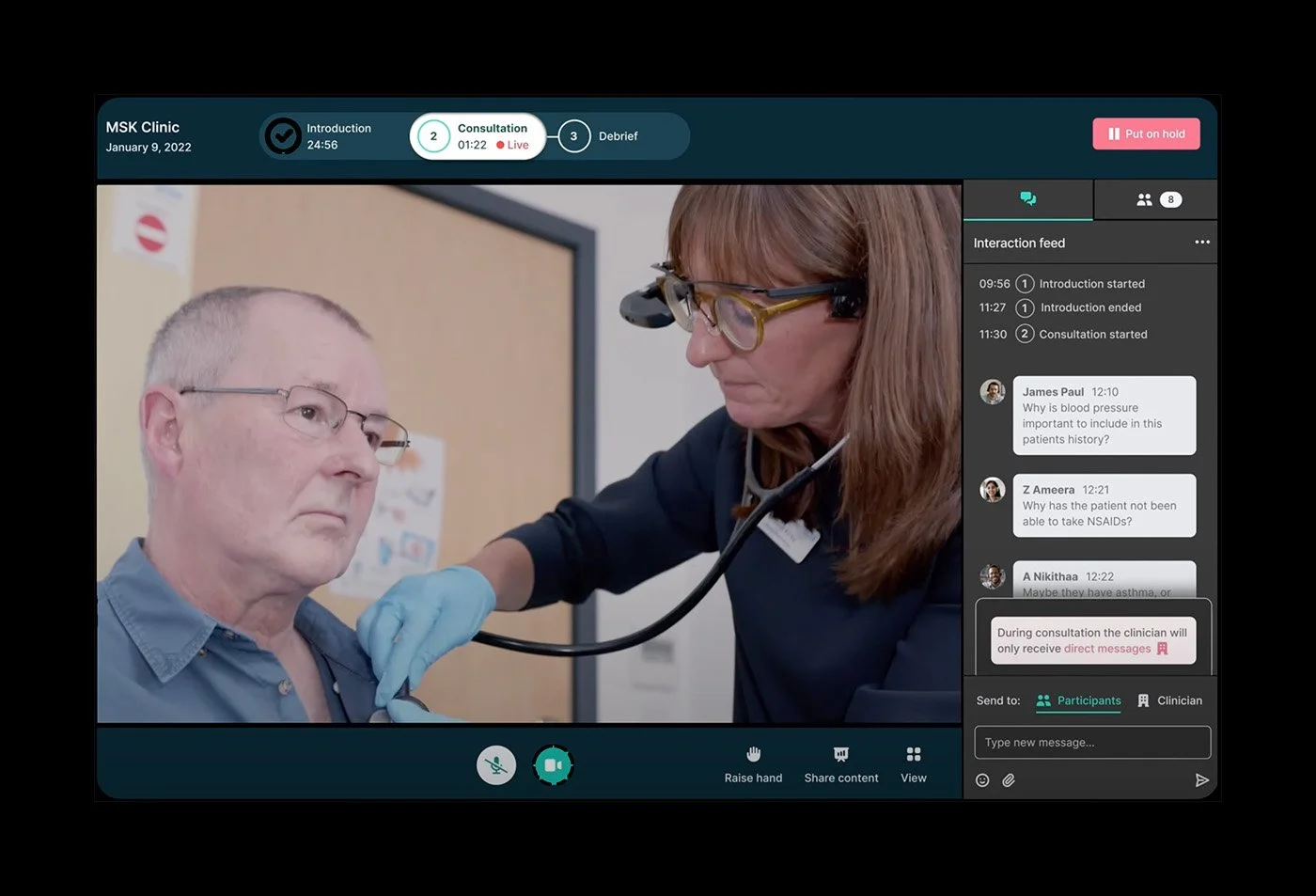Screen dimensions: 1316x896
Task: Select Clinician as message recipient
Action: click(x=1169, y=700)
